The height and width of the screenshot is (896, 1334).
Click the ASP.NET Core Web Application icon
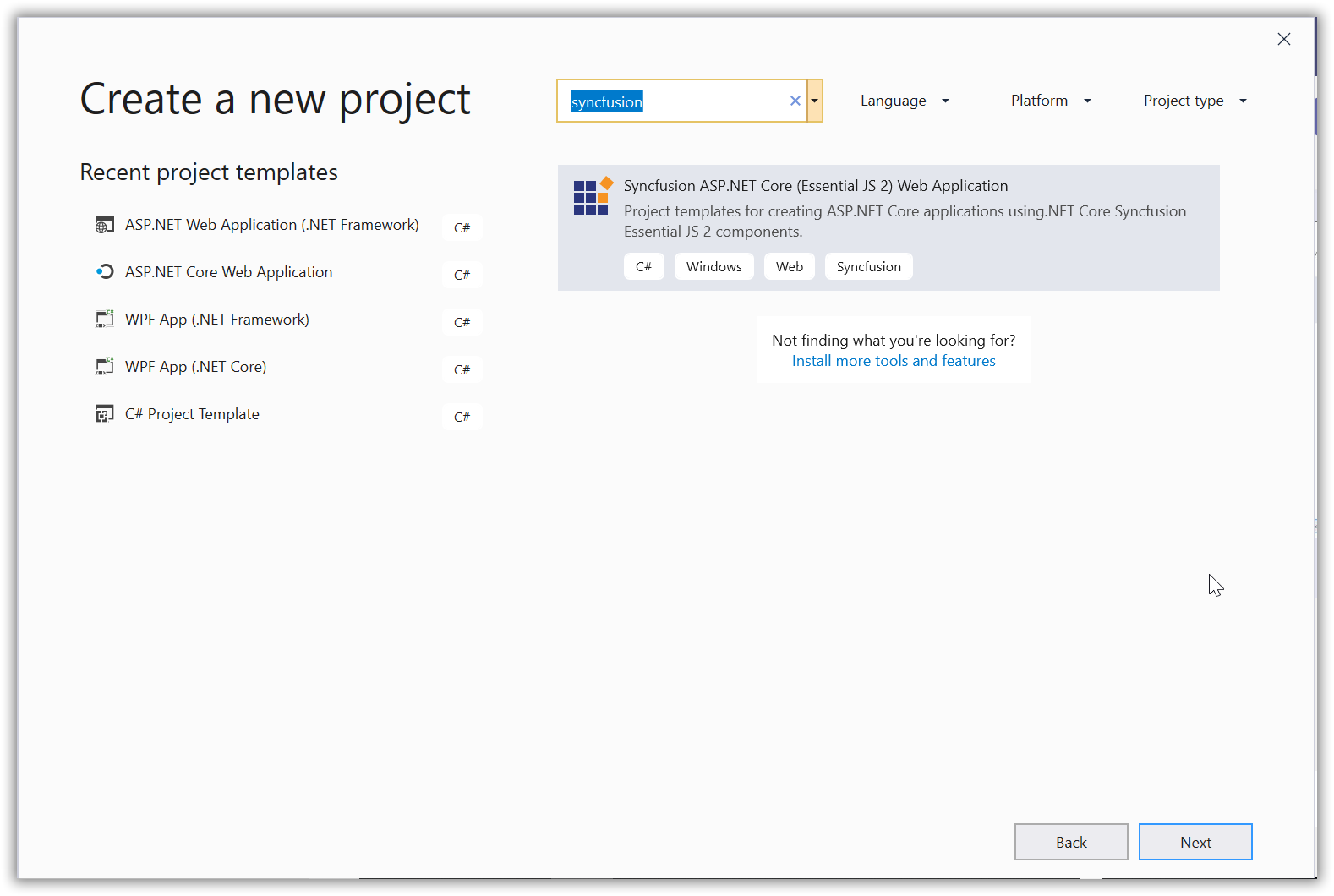point(104,272)
